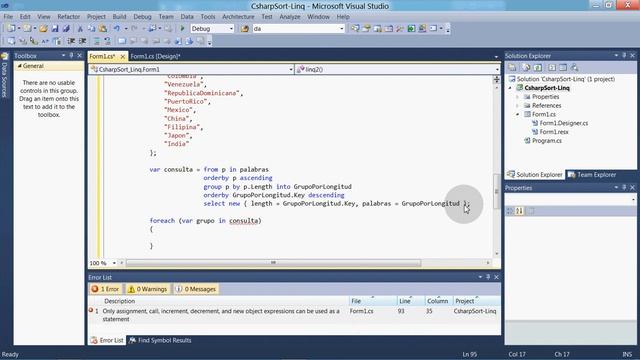Viewport: 640px width, 360px height.
Task: Toggle auto-hide pin on Solution Explorer panel
Action: 624,56
